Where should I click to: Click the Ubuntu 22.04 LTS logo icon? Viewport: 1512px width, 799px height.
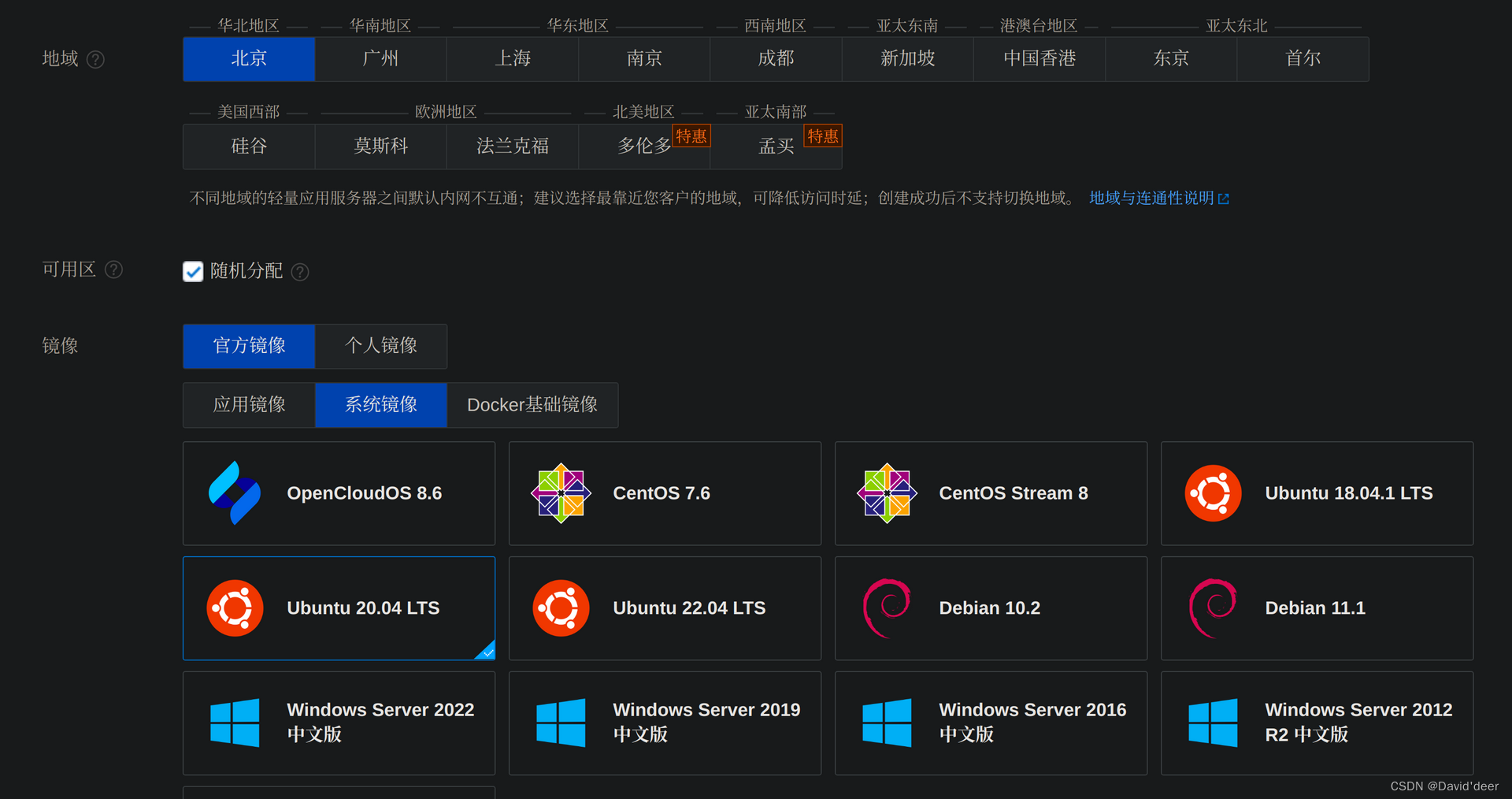click(x=561, y=608)
